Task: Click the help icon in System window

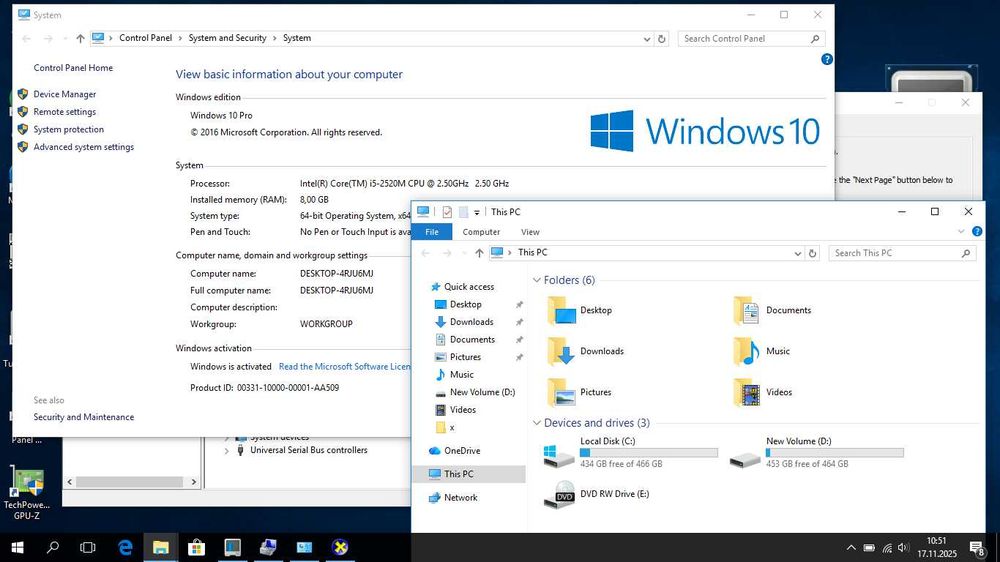Action: [827, 59]
